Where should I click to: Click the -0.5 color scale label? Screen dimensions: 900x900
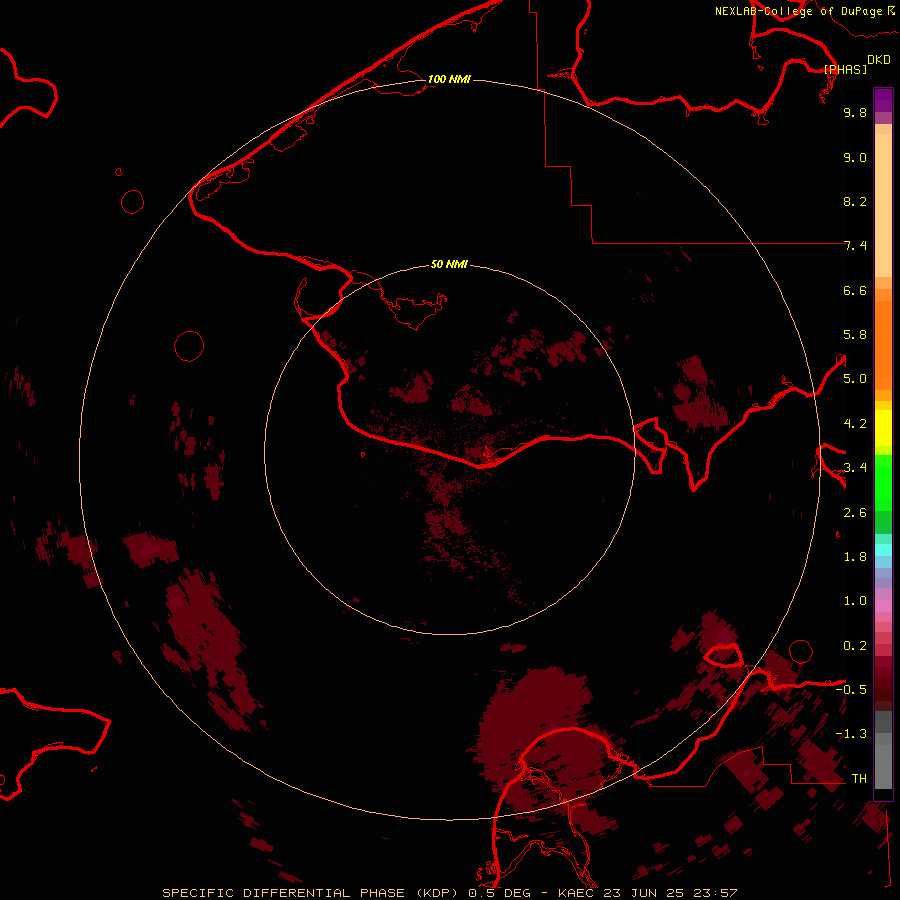[x=851, y=690]
